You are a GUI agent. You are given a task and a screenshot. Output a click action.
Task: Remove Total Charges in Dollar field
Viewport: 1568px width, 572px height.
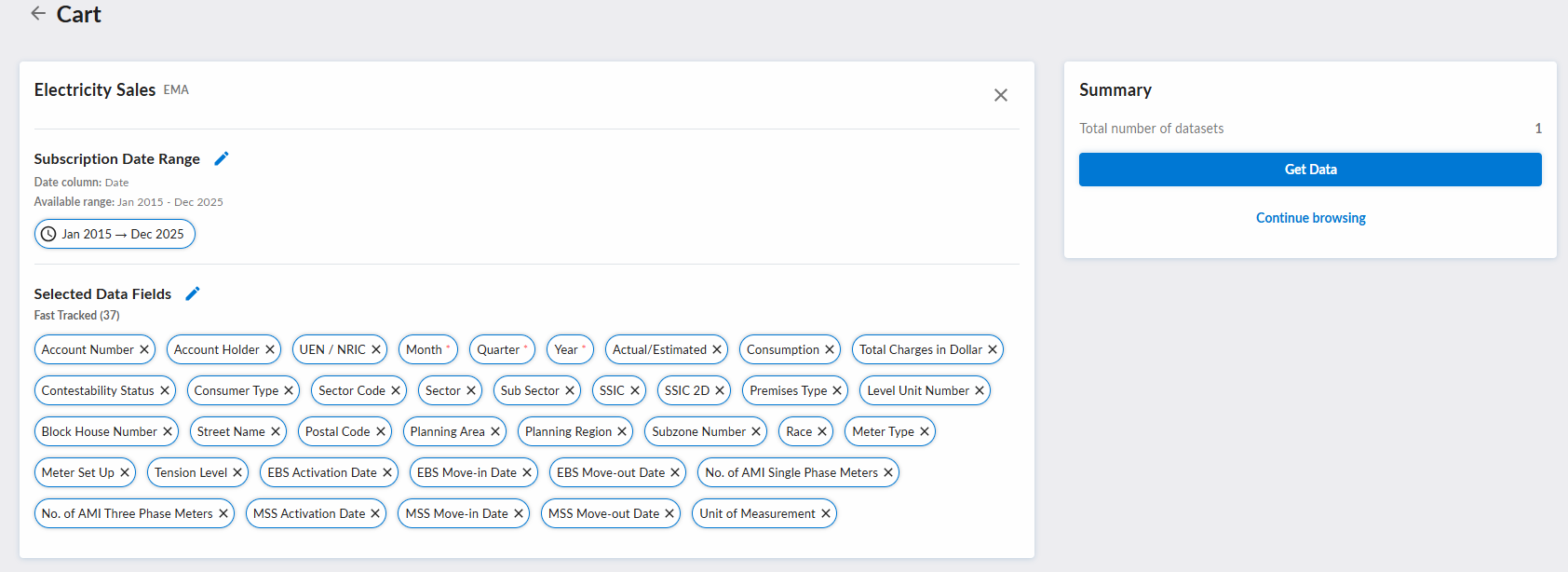(993, 349)
